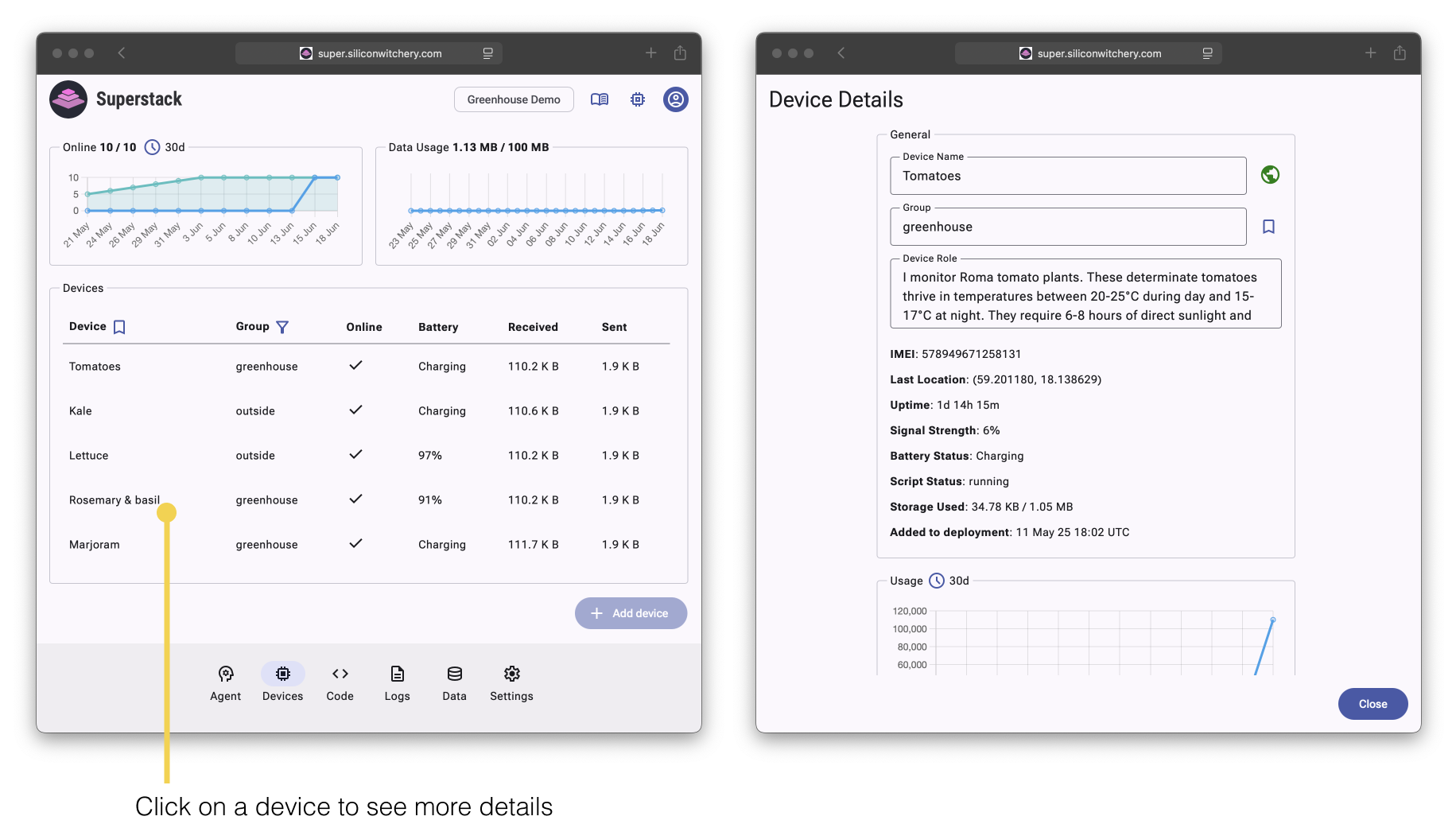The height and width of the screenshot is (824, 1456).
Task: Click the chip icon in header
Action: [638, 99]
